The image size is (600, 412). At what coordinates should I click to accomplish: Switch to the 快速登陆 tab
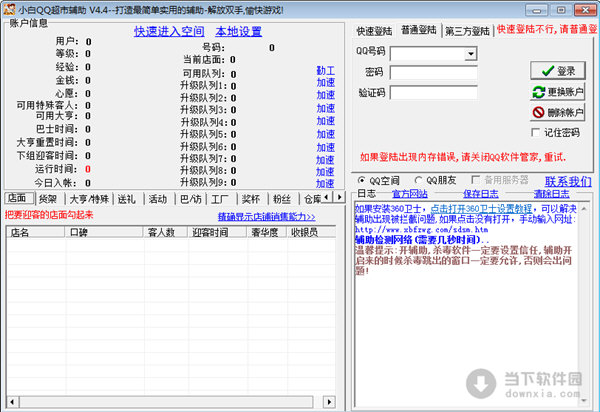click(x=374, y=31)
